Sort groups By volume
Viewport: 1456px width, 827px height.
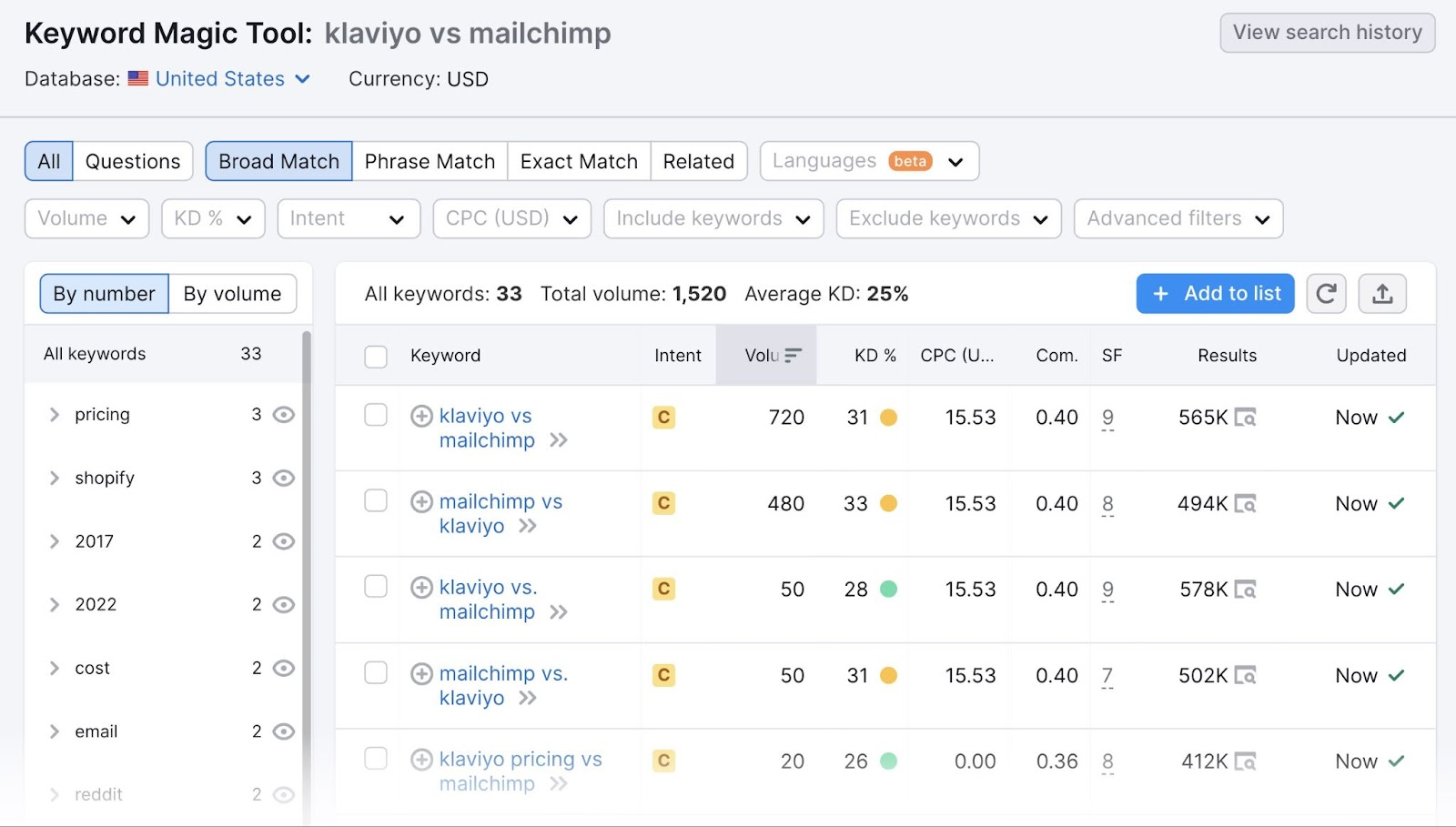232,294
